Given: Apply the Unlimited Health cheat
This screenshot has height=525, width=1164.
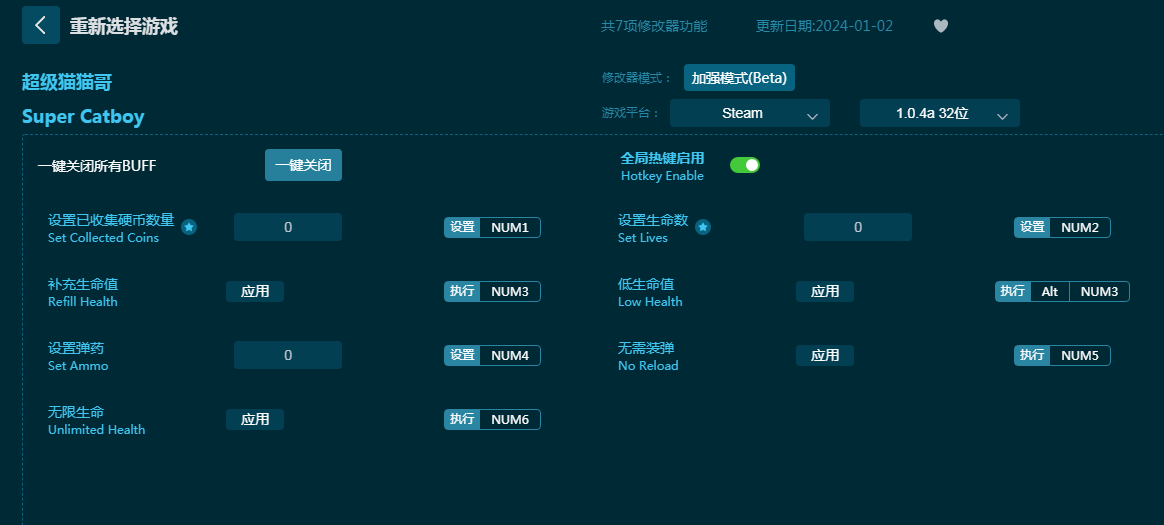Looking at the screenshot, I should click(255, 420).
